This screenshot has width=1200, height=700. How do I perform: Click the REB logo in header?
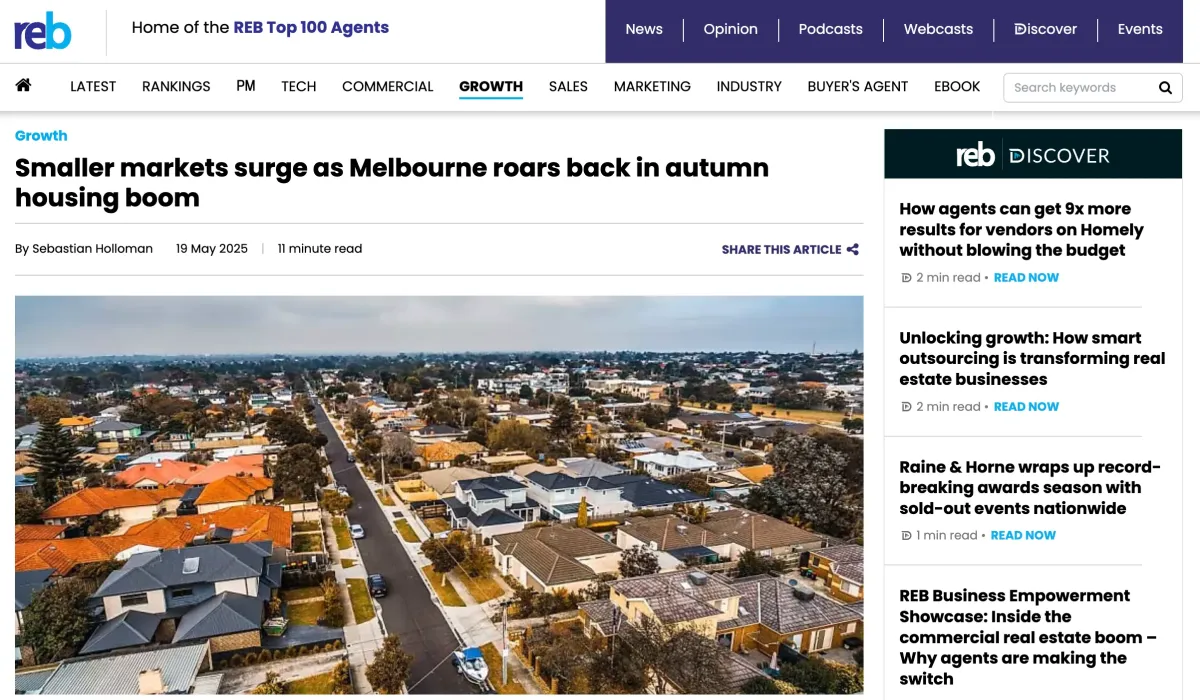pyautogui.click(x=43, y=31)
